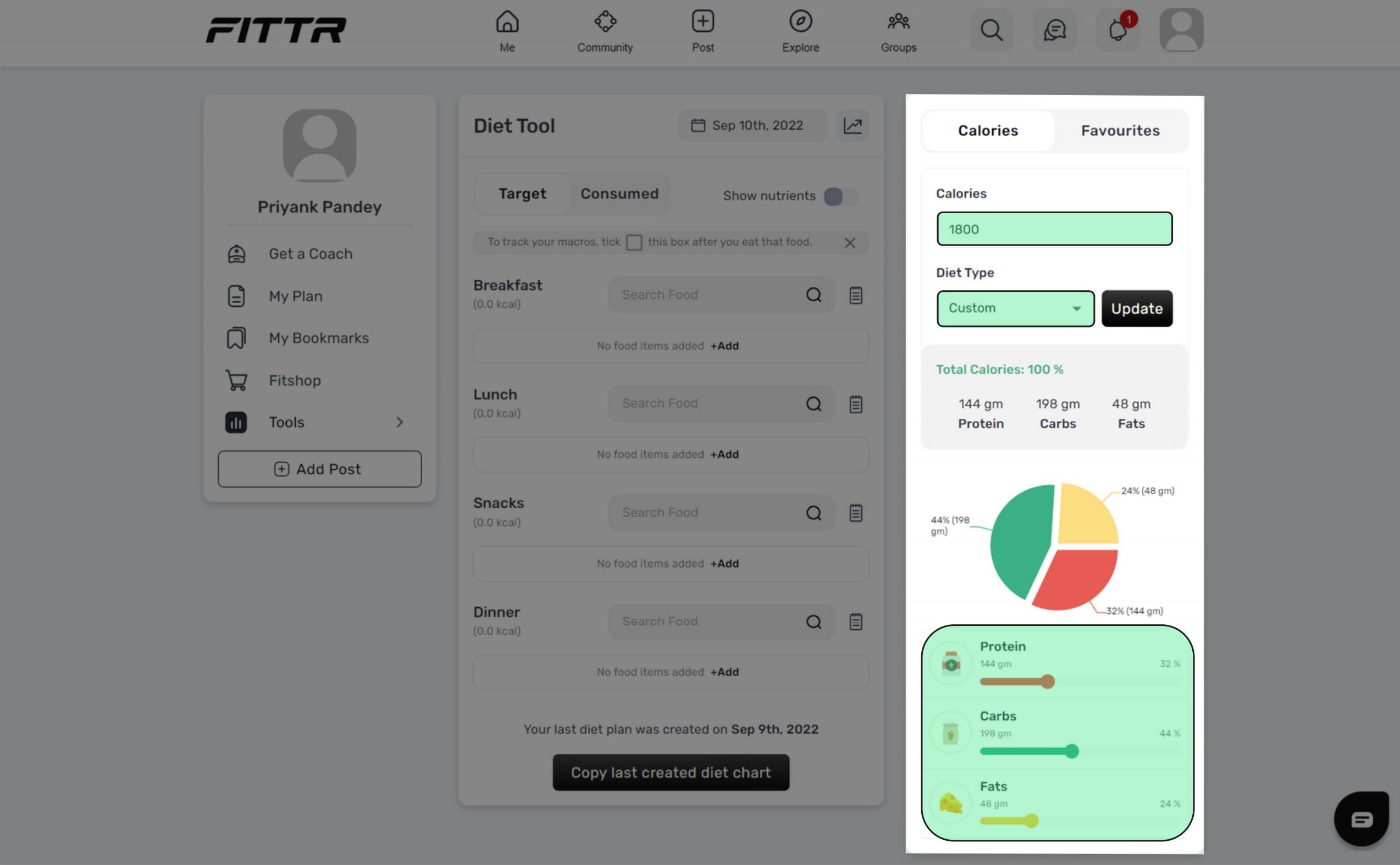
Task: Dismiss the macro tracking hint banner
Action: pyautogui.click(x=850, y=243)
